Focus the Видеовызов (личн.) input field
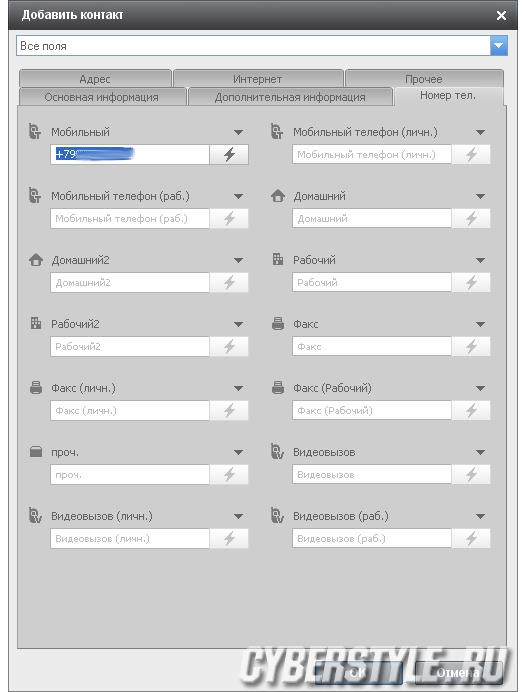 (x=130, y=538)
